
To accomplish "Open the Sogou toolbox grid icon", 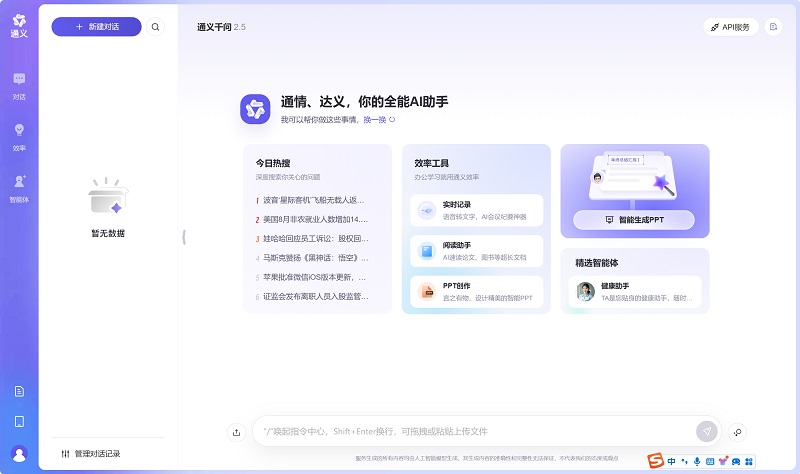I will 748,461.
